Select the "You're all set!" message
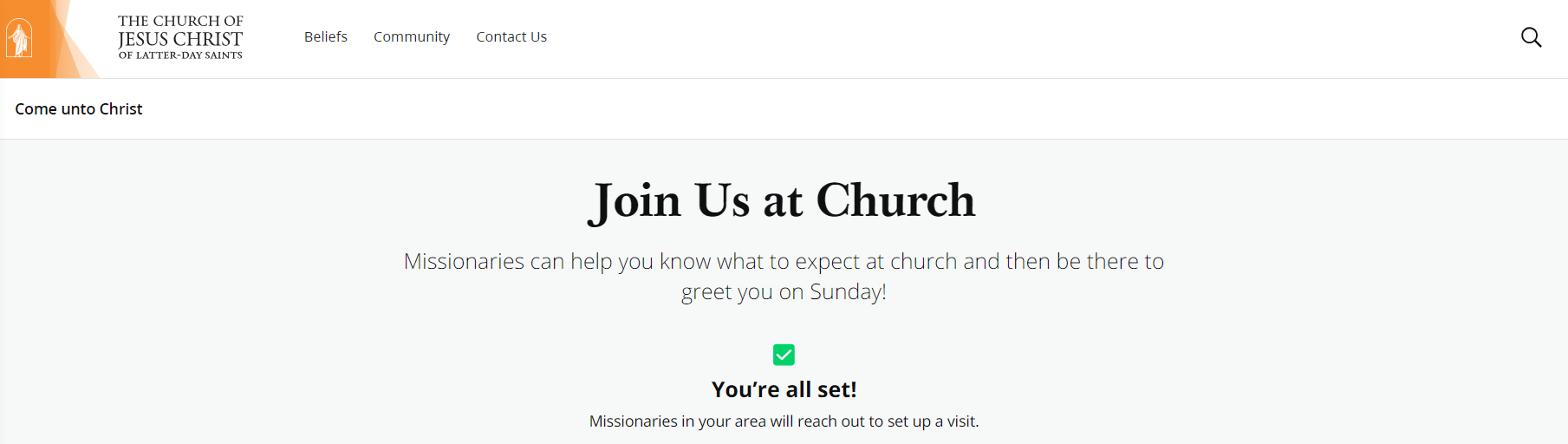Viewport: 1568px width, 444px height. coord(784,389)
